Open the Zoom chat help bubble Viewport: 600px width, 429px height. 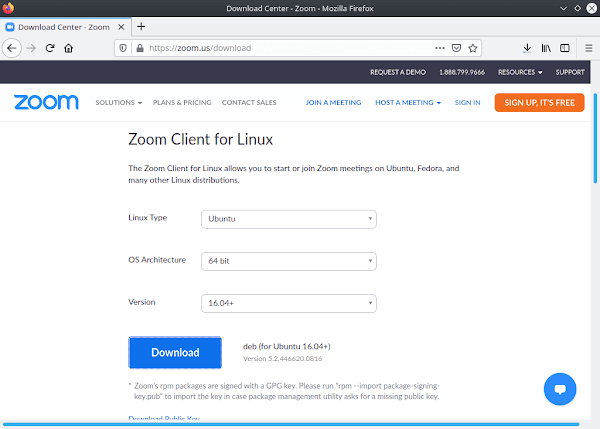[x=560, y=389]
